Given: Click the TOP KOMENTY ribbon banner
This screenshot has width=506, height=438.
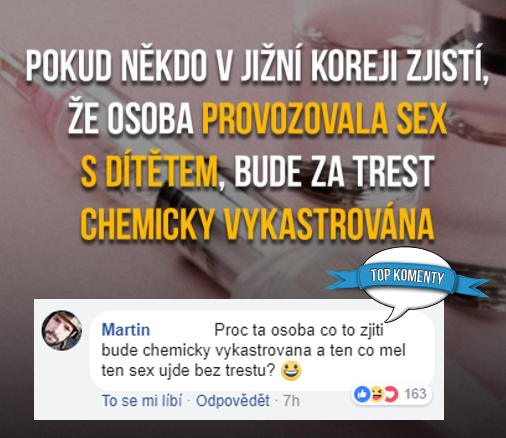Looking at the screenshot, I should pos(407,276).
